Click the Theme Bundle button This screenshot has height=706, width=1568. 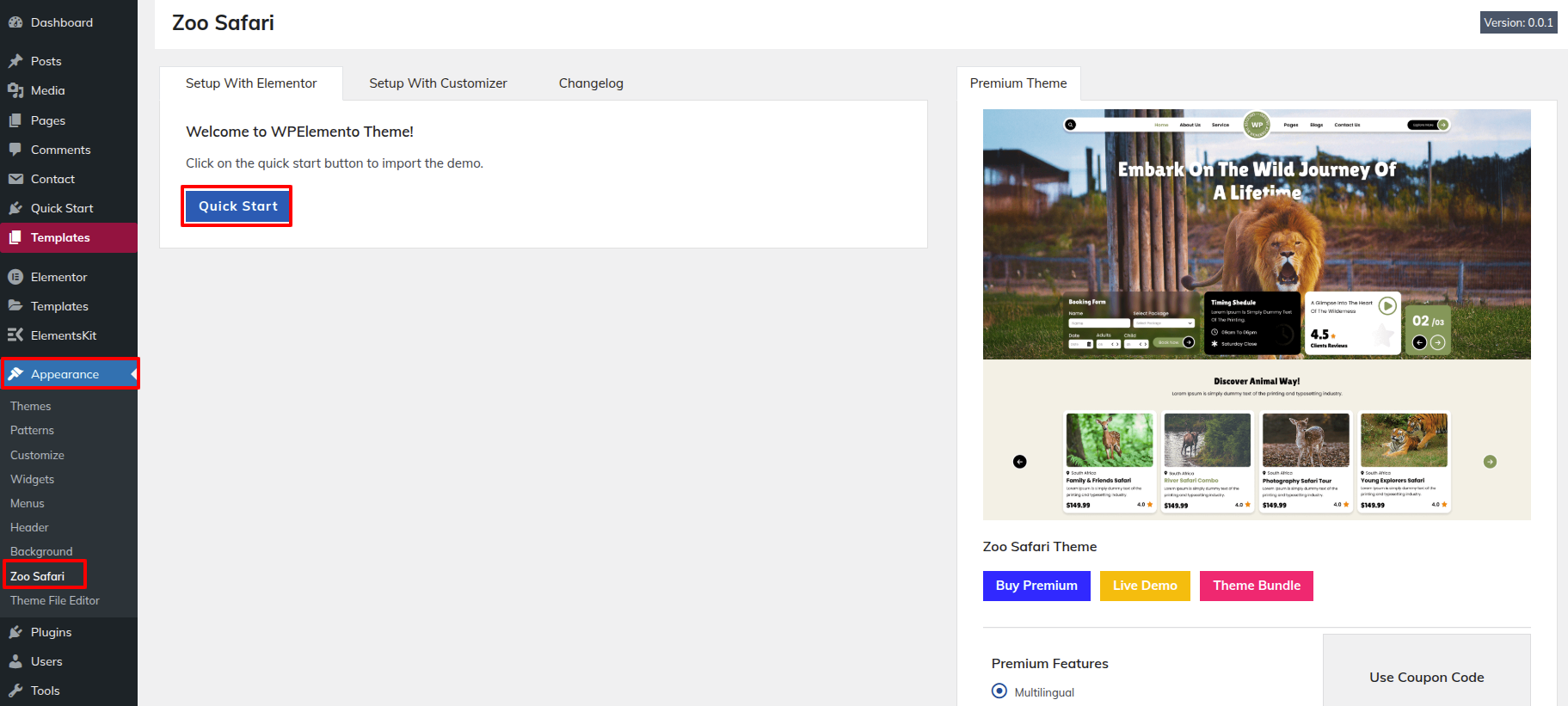coord(1256,586)
